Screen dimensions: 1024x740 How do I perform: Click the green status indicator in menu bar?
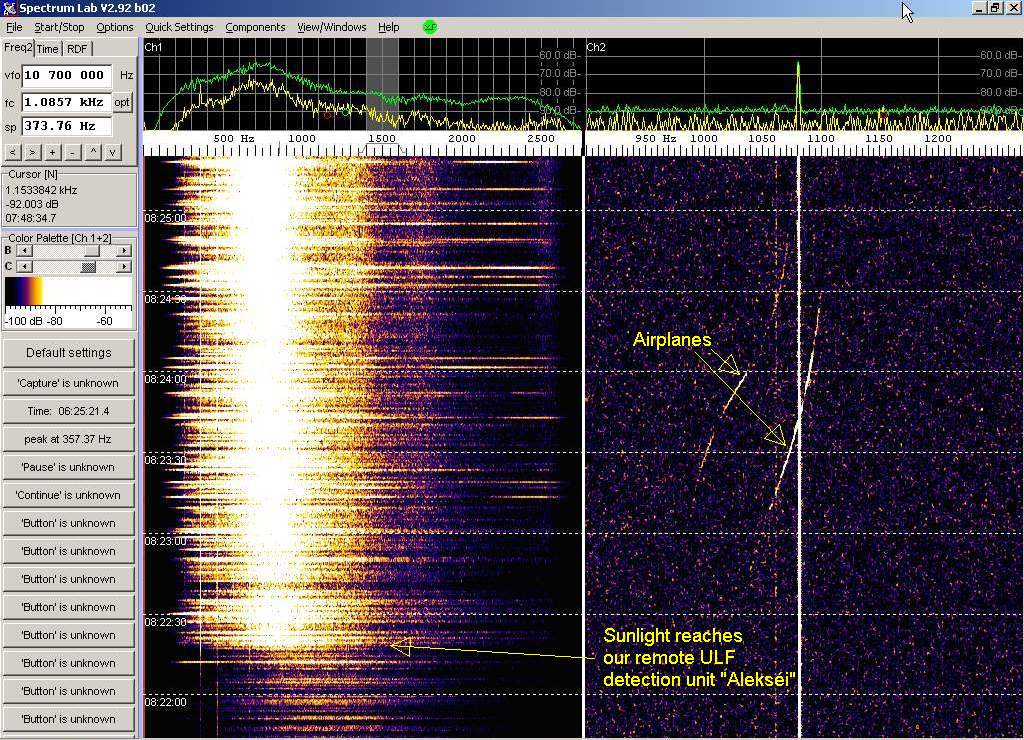point(430,27)
